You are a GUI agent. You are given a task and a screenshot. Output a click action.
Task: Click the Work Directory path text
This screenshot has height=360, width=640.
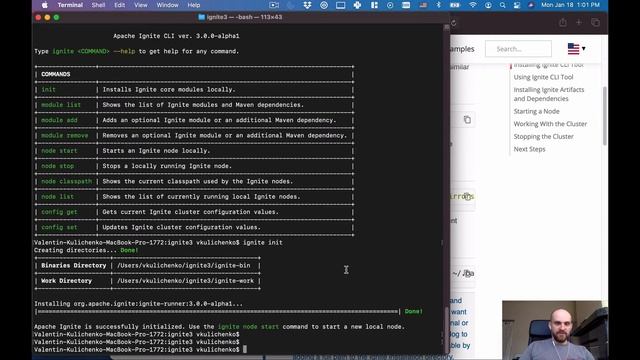click(185, 281)
